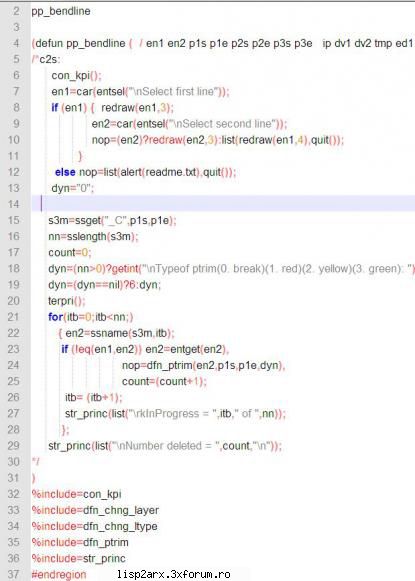Select the %include=con_kpi line
Image resolution: width=415 pixels, height=581 pixels.
click(x=77, y=494)
